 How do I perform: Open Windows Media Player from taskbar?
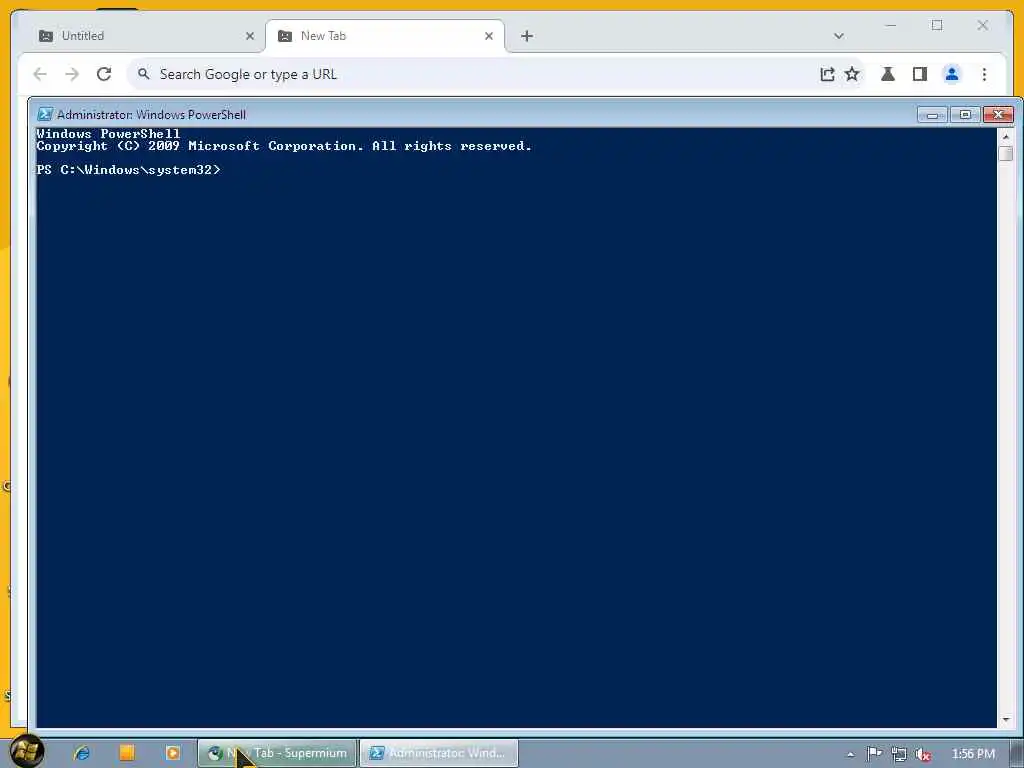pos(172,753)
